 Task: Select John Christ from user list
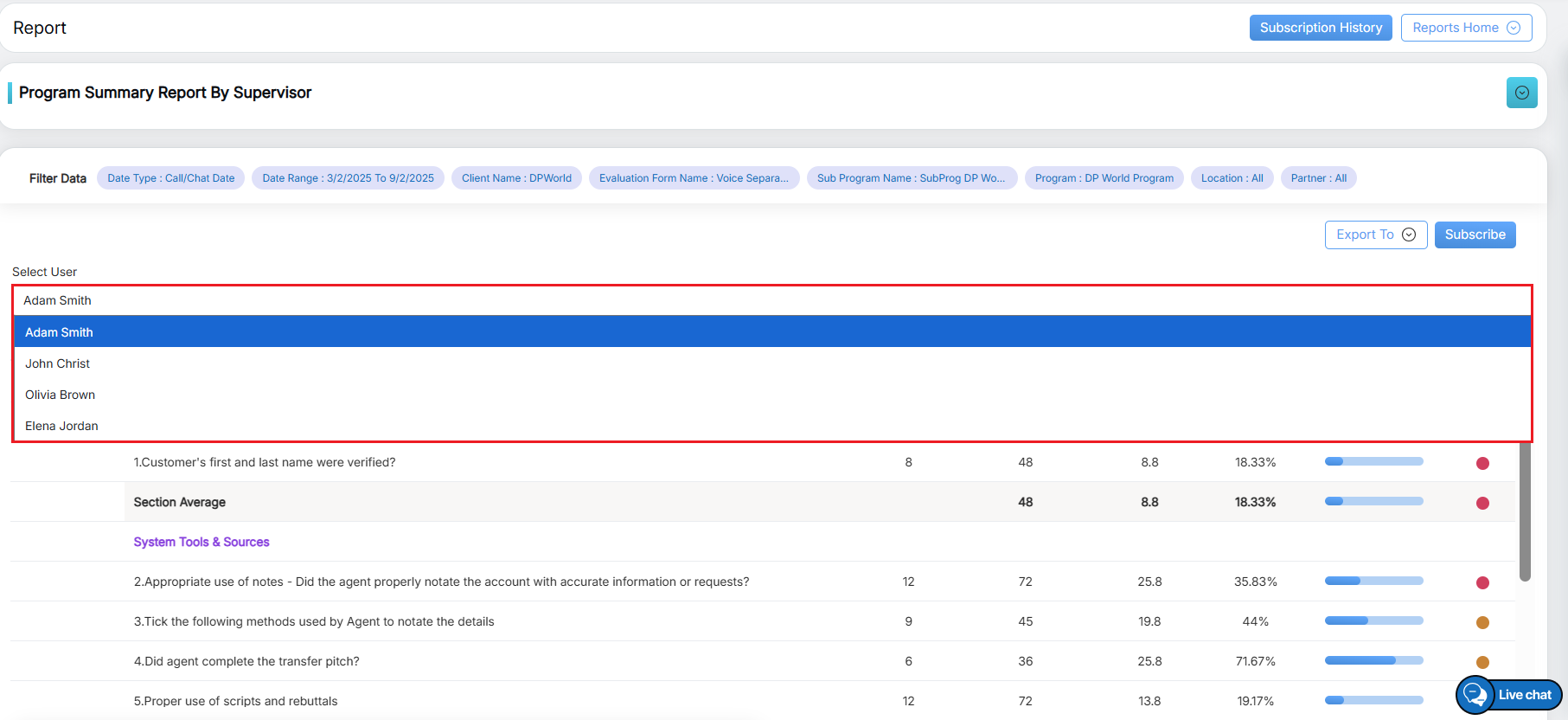pos(58,363)
